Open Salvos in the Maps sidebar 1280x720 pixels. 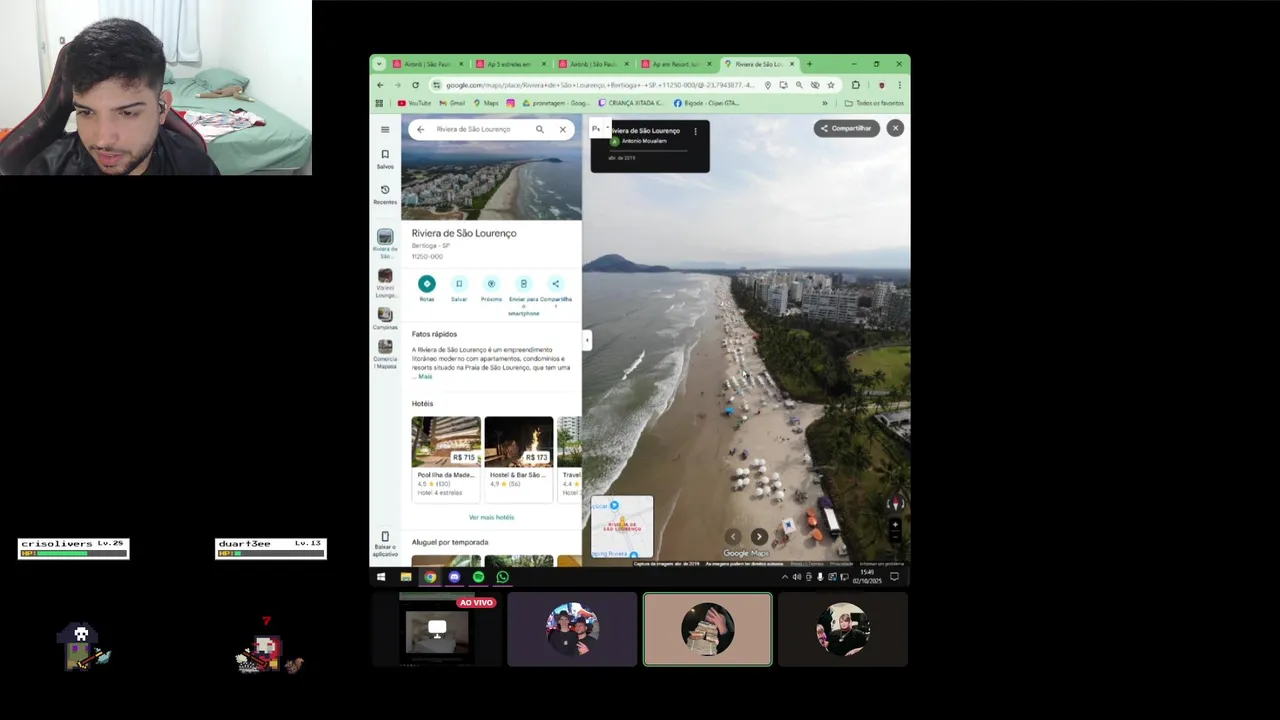[385, 159]
